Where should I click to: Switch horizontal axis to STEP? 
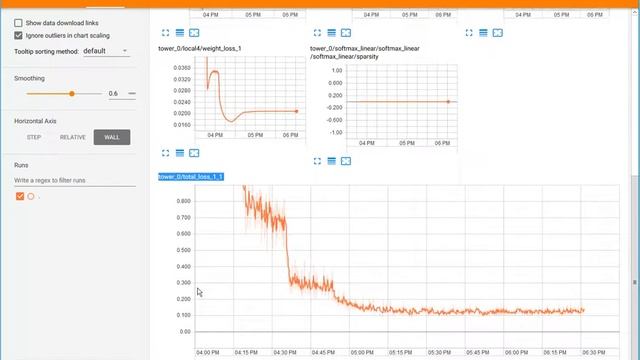(34, 137)
